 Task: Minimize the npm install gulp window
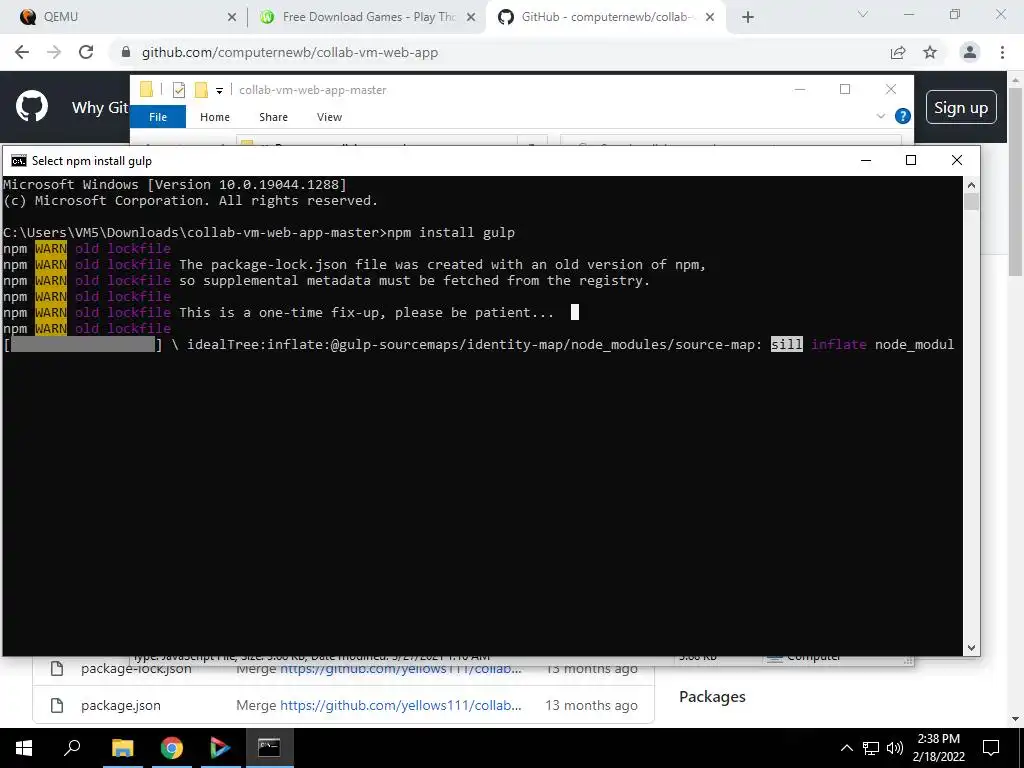click(866, 161)
